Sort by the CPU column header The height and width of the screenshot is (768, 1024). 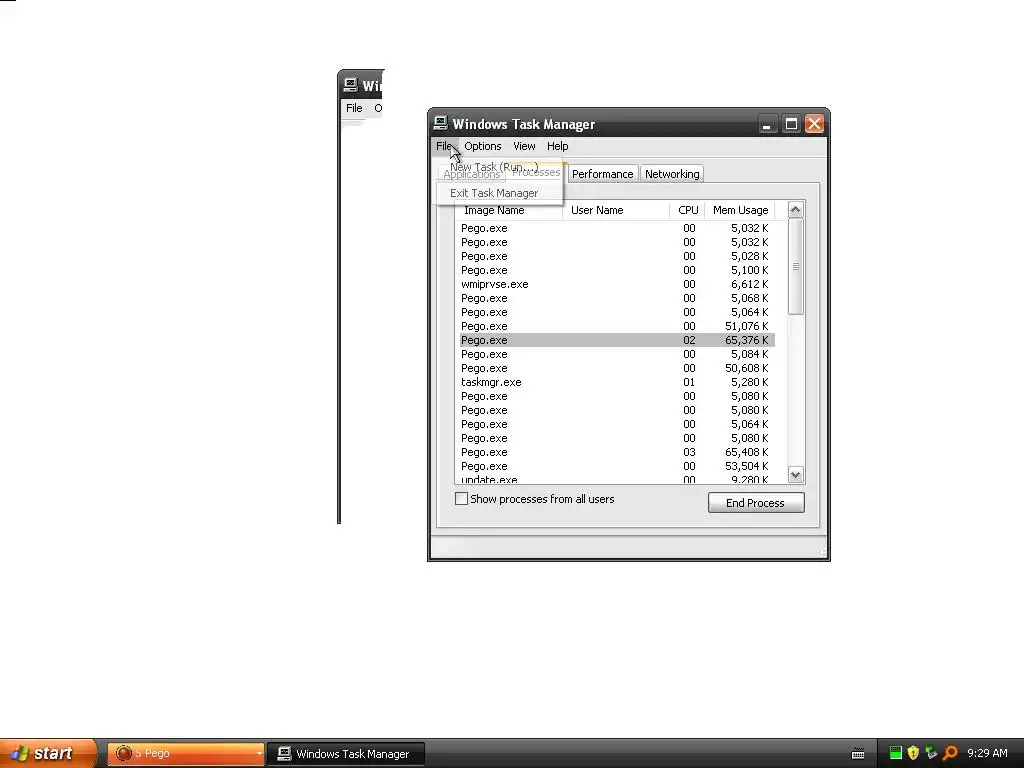click(x=688, y=210)
